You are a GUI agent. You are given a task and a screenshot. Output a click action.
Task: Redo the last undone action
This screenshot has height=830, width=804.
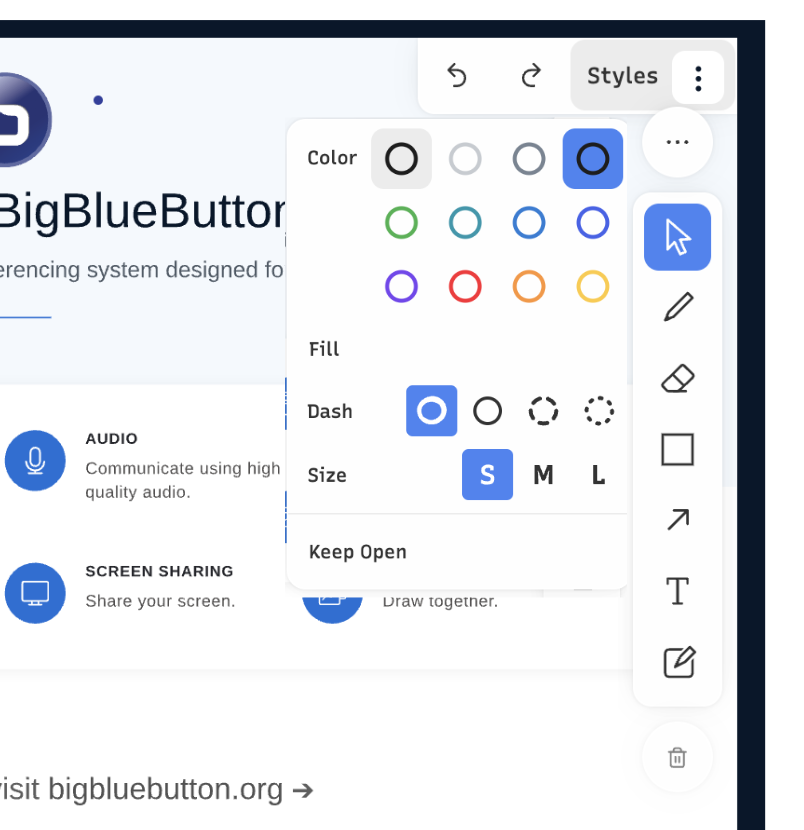pyautogui.click(x=530, y=76)
